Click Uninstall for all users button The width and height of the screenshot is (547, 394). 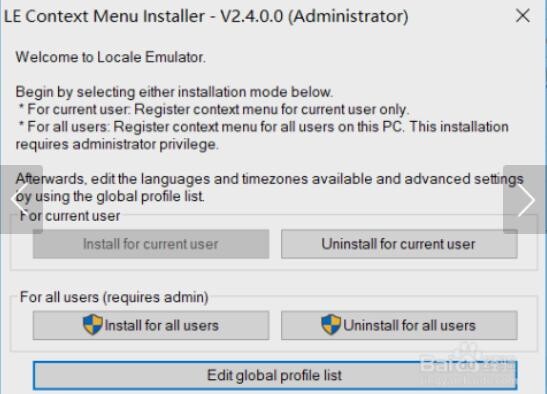tap(399, 325)
